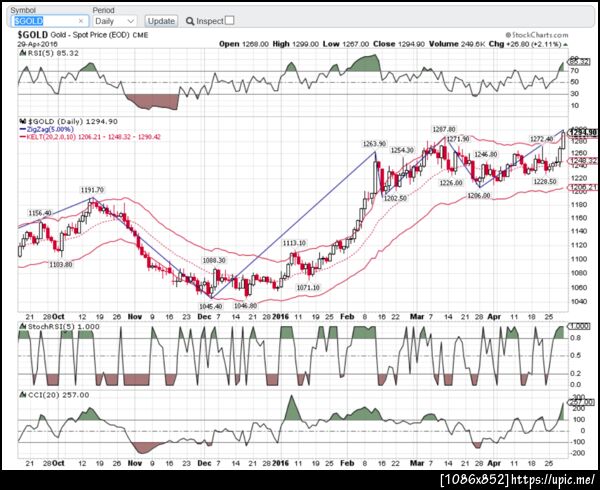The height and width of the screenshot is (490, 600).
Task: Click the 1228.50 price label
Action: (545, 181)
